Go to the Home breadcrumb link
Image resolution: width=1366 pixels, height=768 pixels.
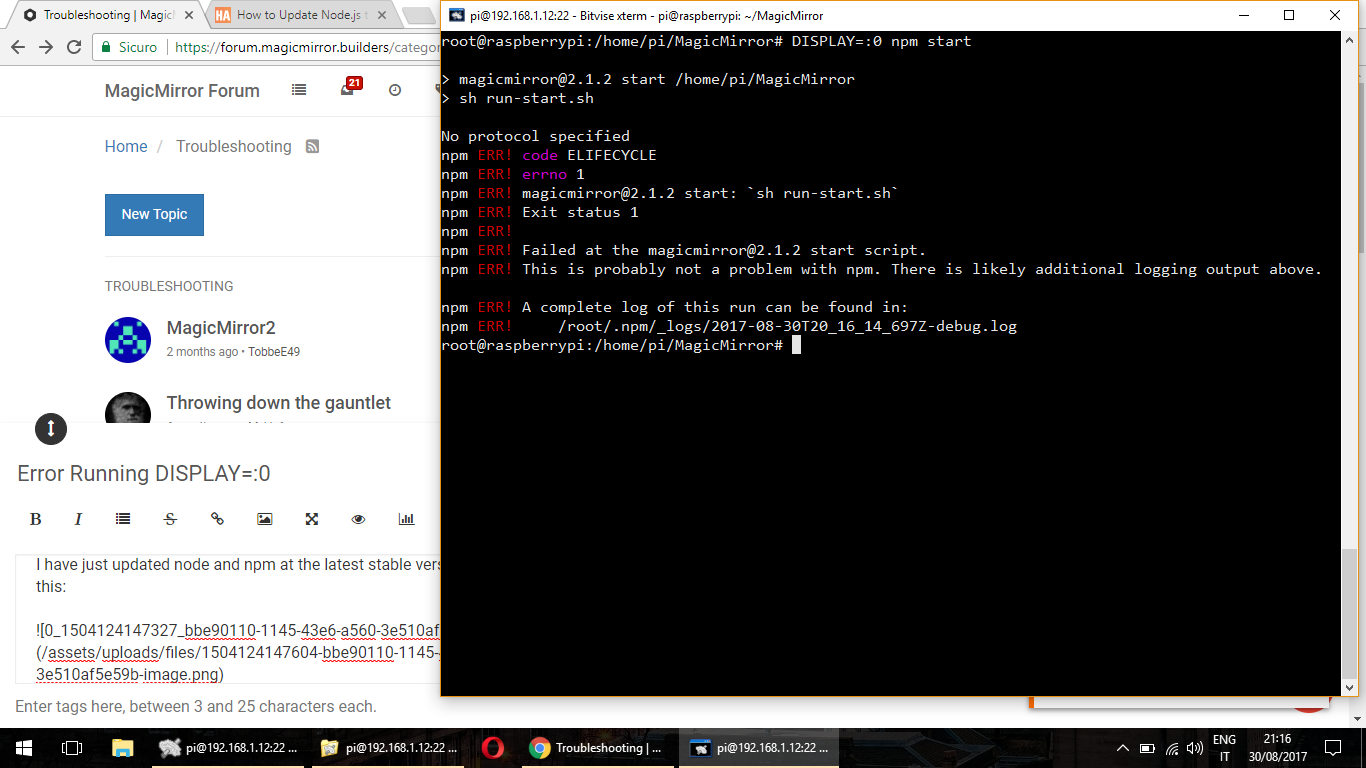(x=126, y=146)
